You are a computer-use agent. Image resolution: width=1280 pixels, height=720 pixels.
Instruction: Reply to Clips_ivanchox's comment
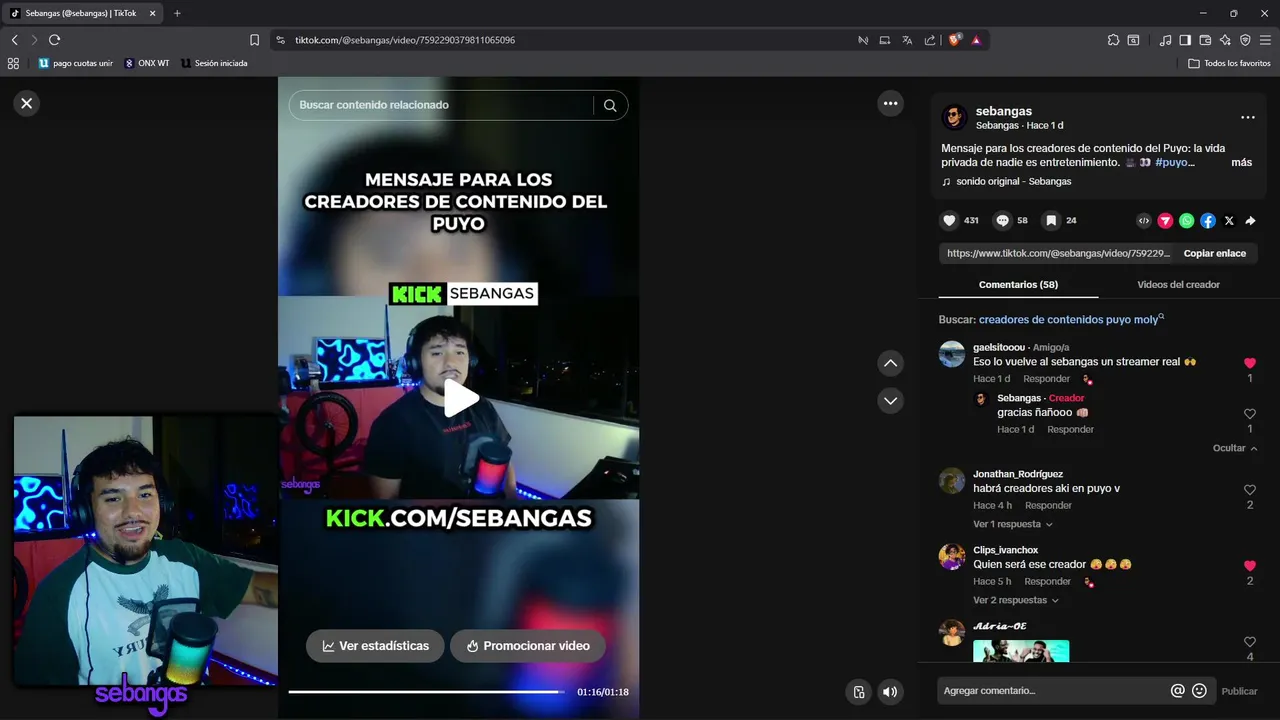tap(1047, 582)
